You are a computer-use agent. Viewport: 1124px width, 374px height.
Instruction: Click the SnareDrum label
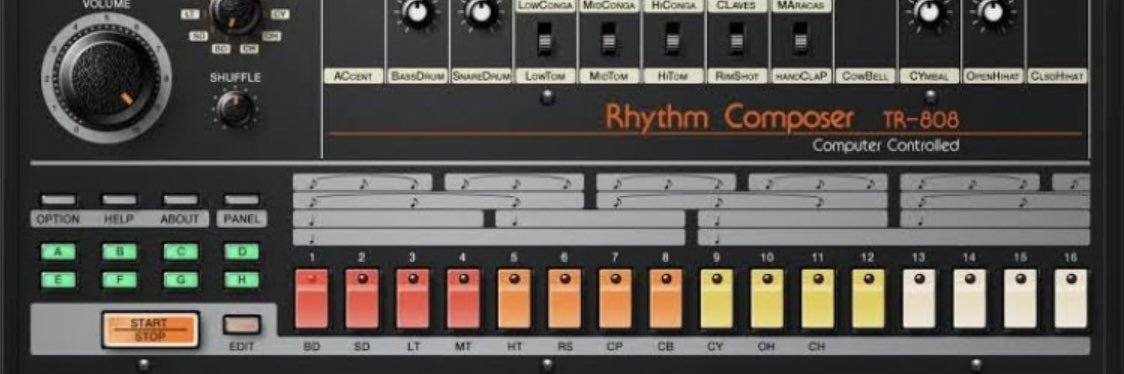coord(481,76)
